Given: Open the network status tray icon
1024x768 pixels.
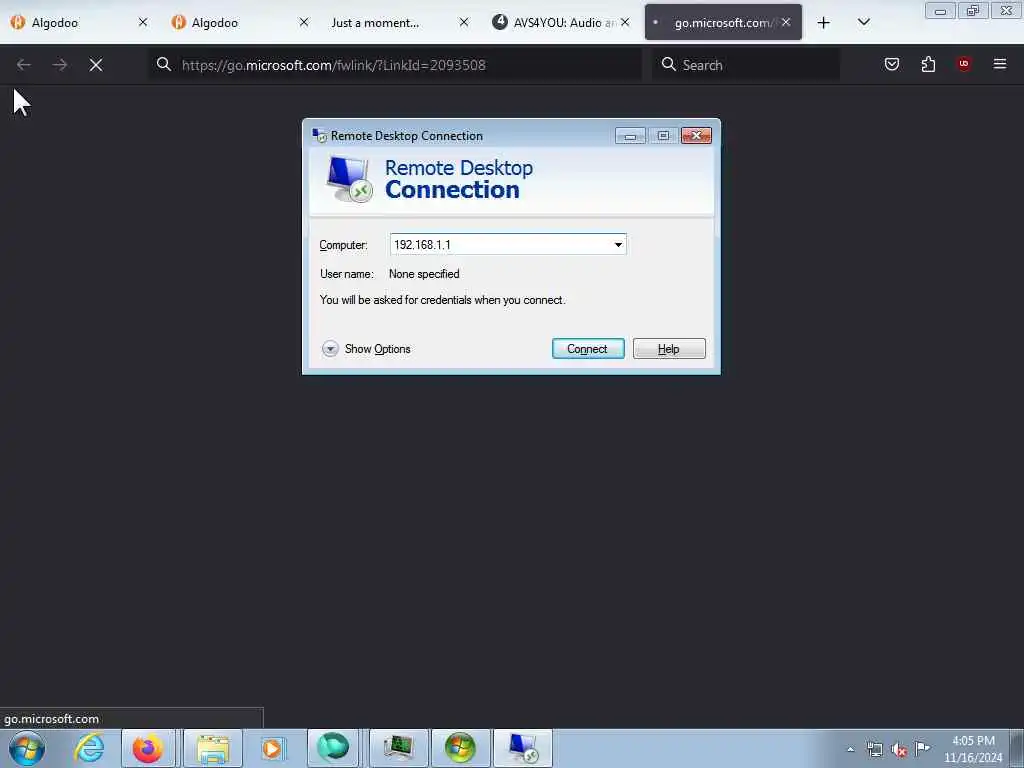Looking at the screenshot, I should pyautogui.click(x=874, y=749).
